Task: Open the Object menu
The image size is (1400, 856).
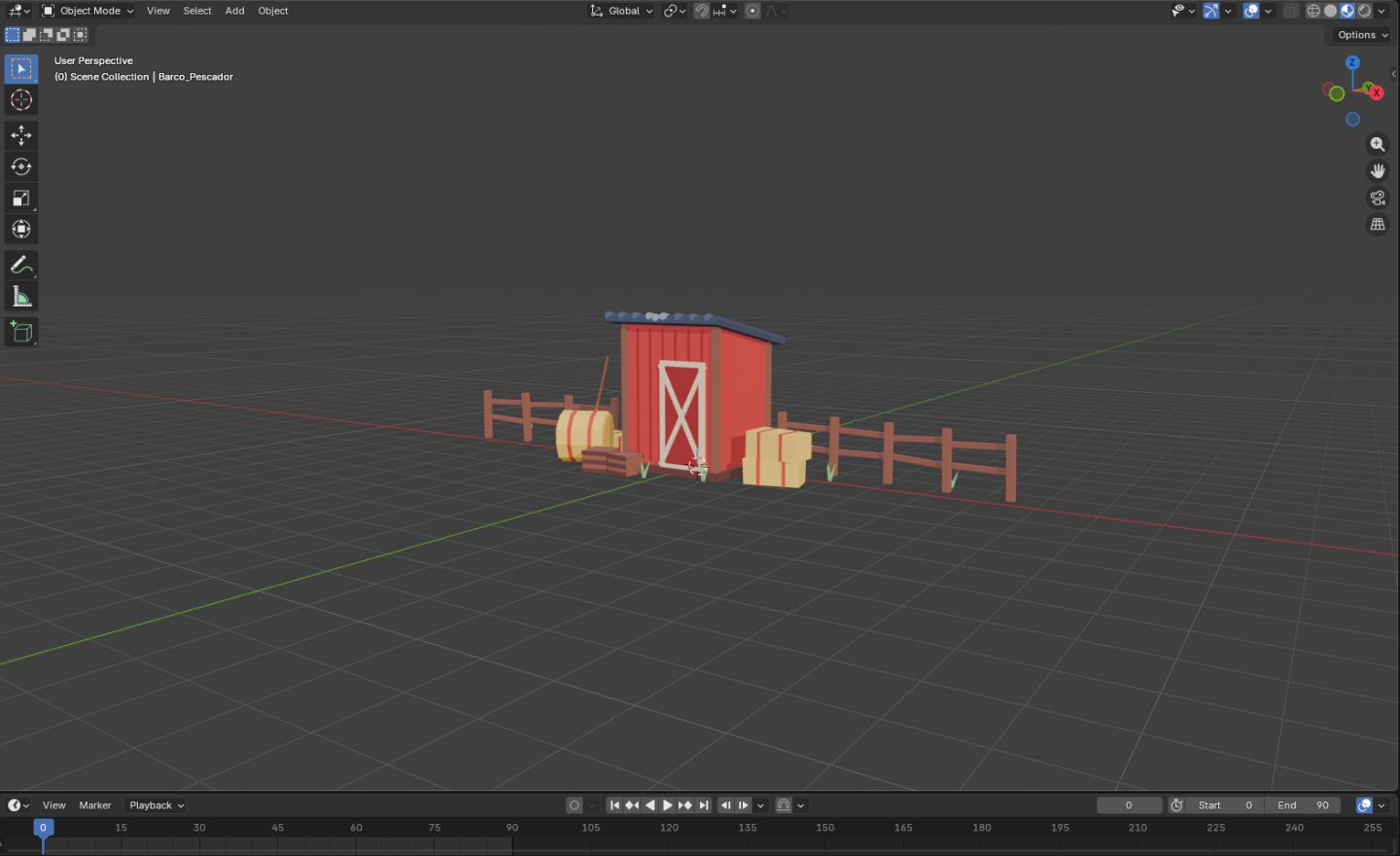Action: coord(273,11)
